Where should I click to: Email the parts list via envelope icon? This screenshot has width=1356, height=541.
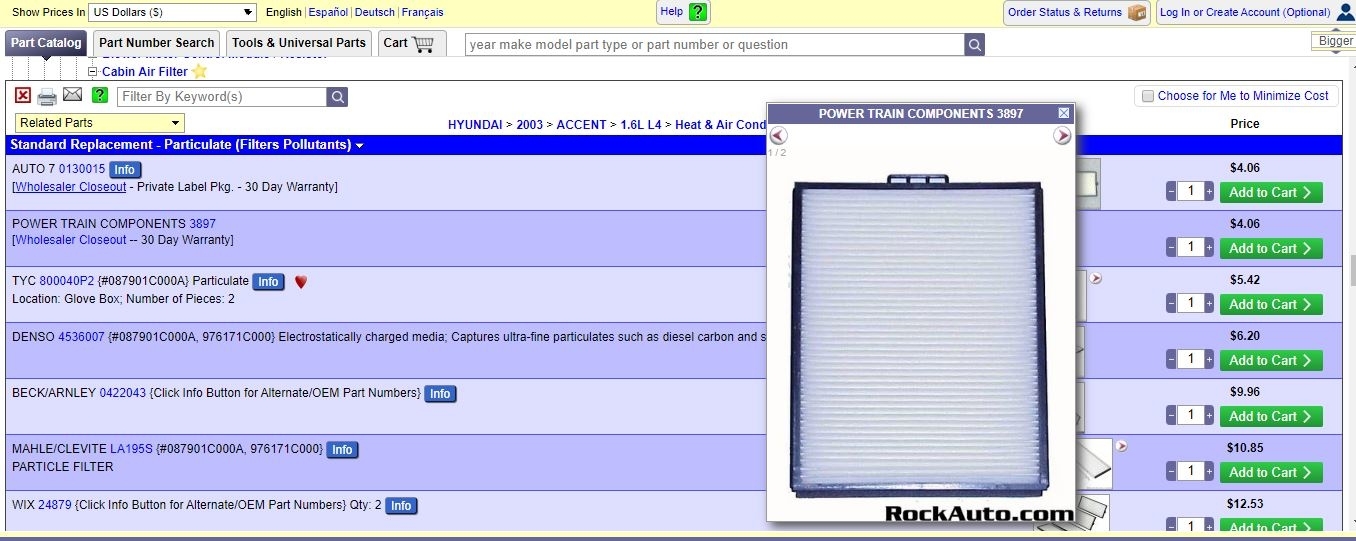pyautogui.click(x=72, y=94)
